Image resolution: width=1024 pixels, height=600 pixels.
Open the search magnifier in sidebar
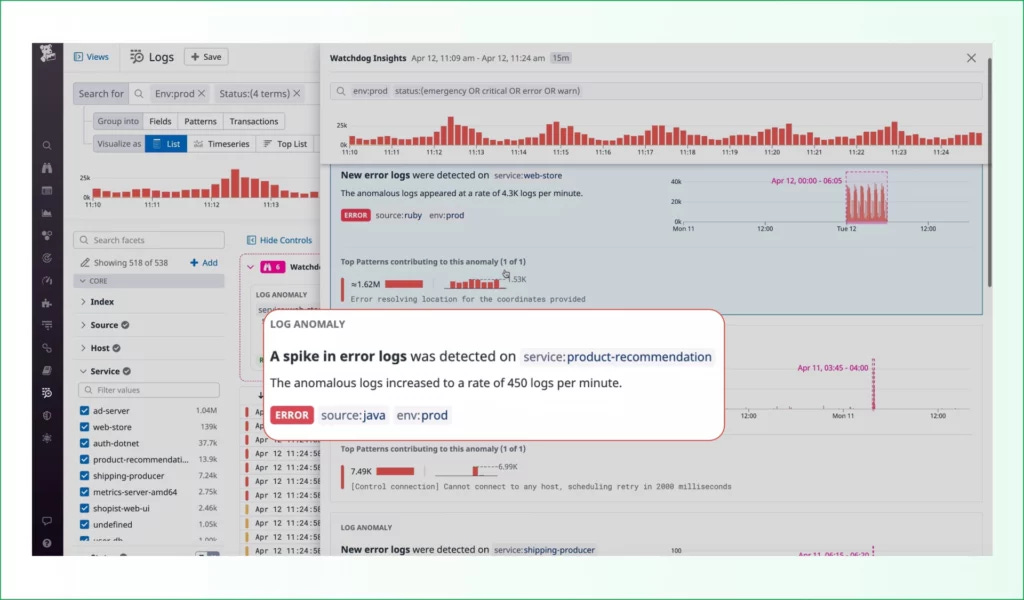(47, 146)
